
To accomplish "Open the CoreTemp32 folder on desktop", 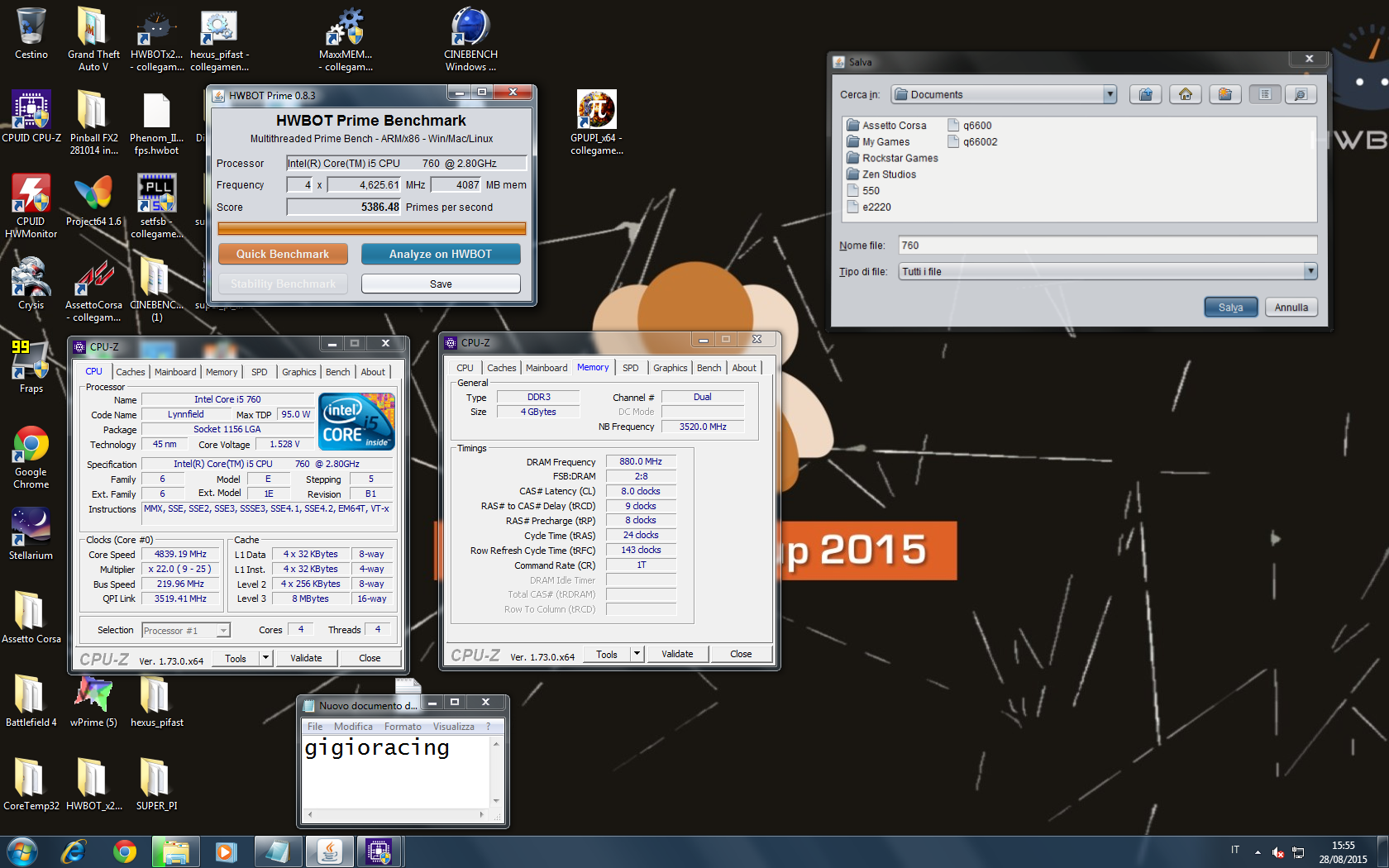I will (x=31, y=785).
